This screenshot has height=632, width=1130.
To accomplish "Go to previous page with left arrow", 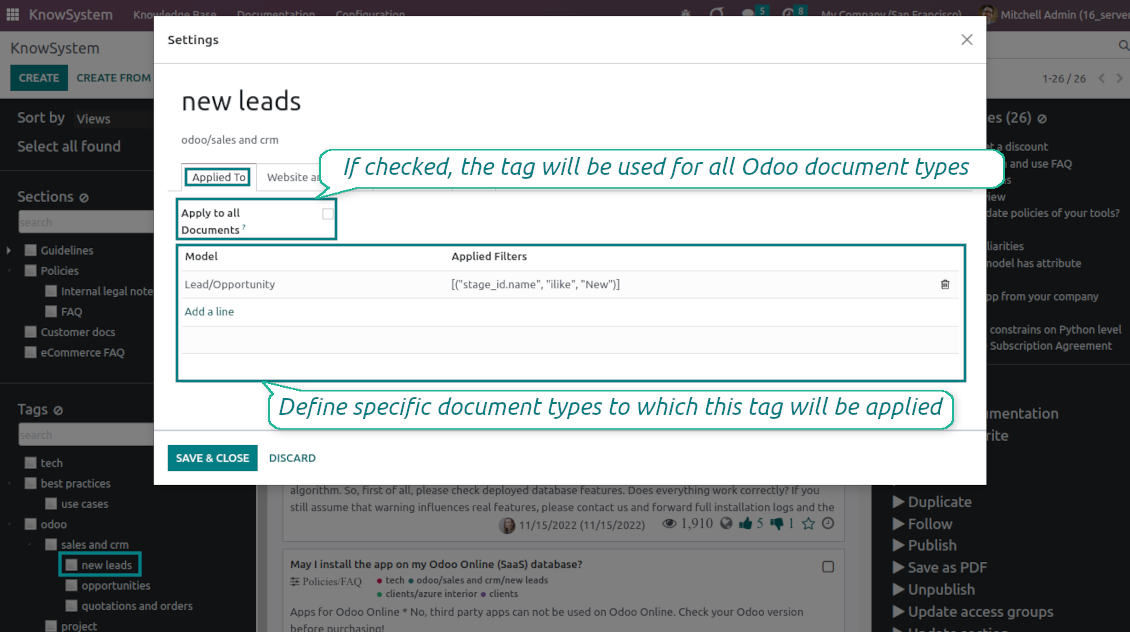I will point(1102,78).
